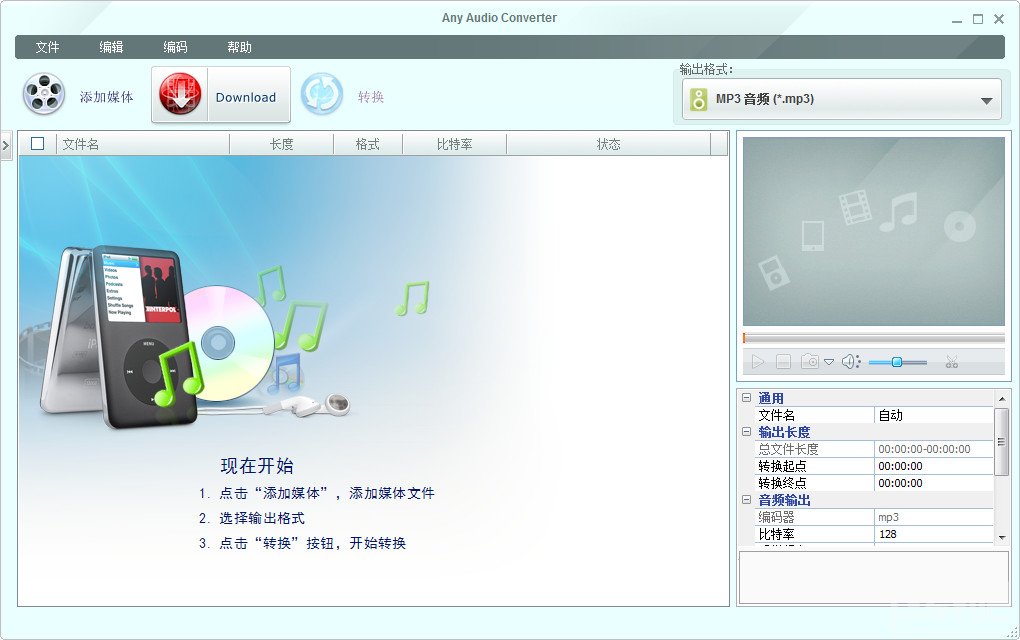The width and height of the screenshot is (1020, 640).
Task: Enable the select-all checkbox in the file list header
Action: (37, 143)
